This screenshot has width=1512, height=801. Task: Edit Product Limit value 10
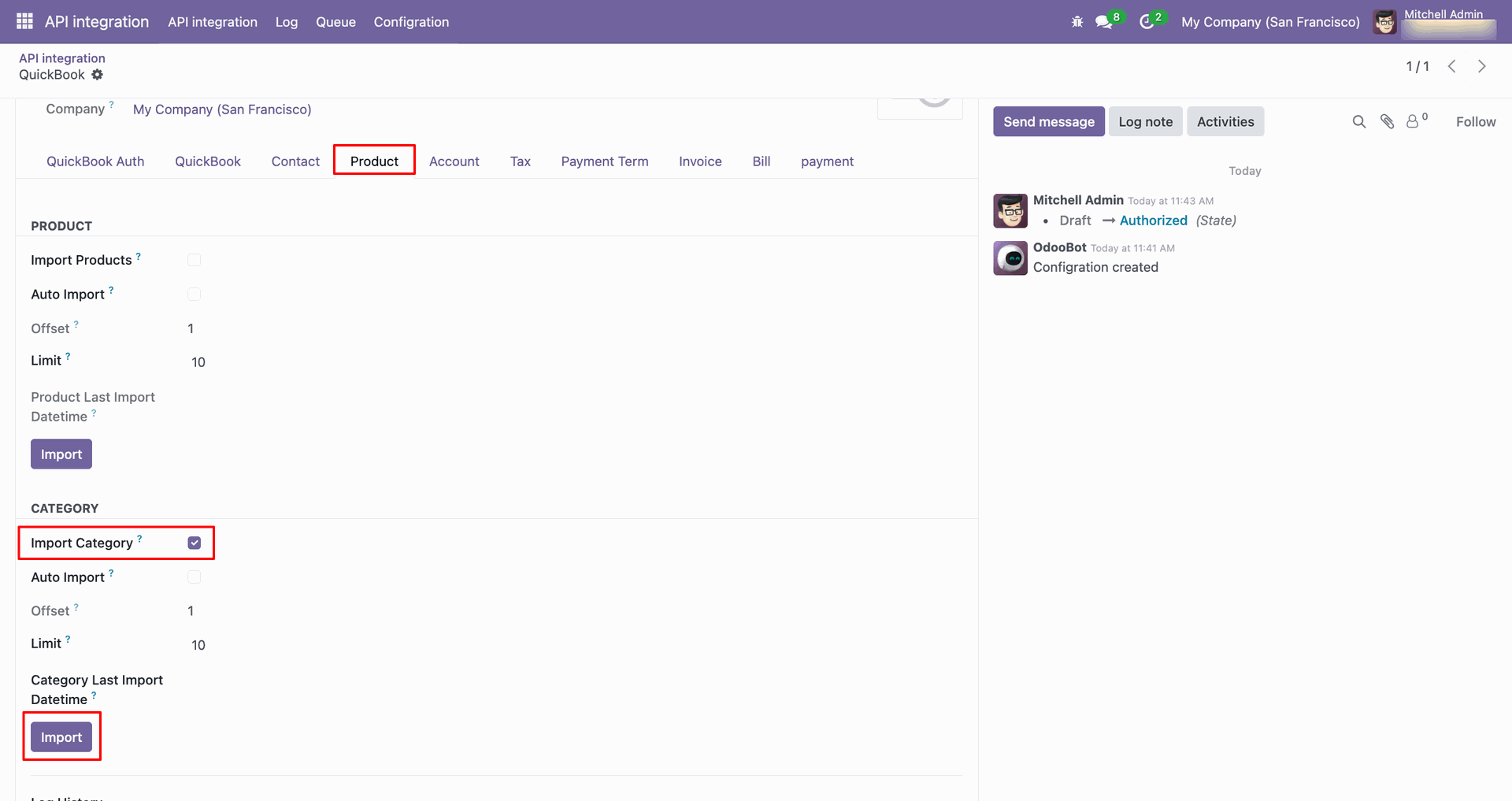point(198,362)
